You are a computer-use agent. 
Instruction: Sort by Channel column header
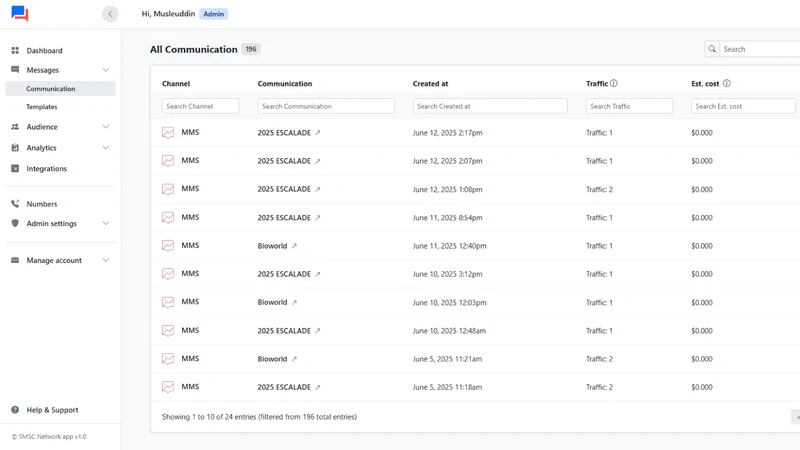176,84
